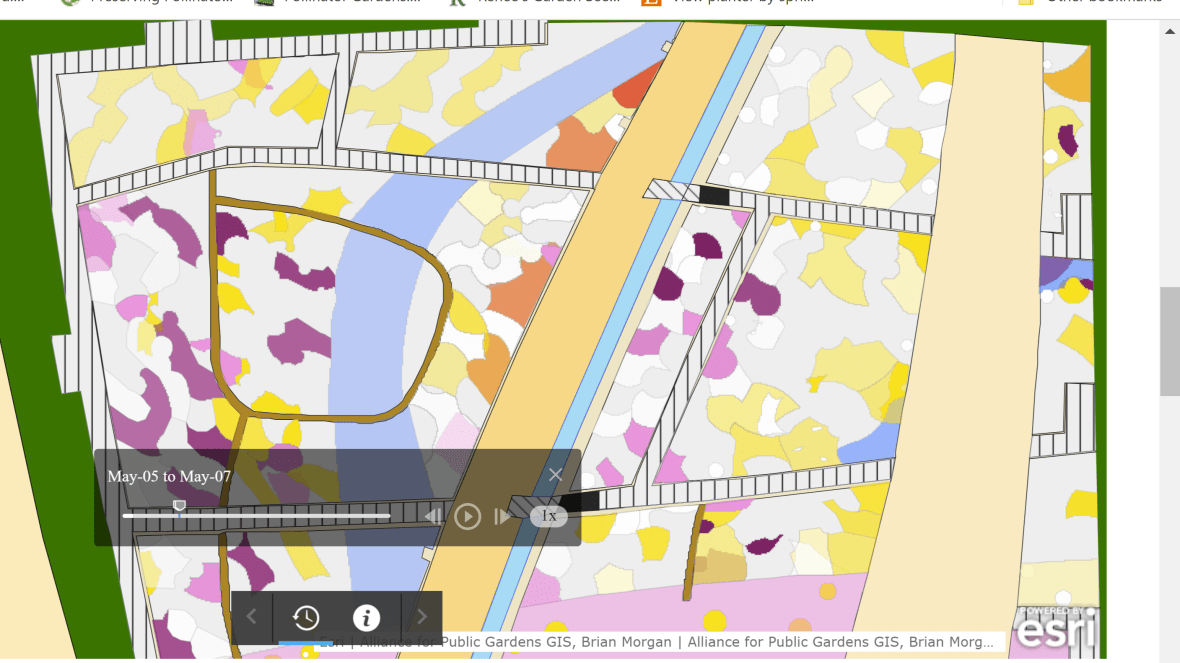Toggle the Time Slider clock widget
This screenshot has height=663, width=1180.
tap(306, 618)
